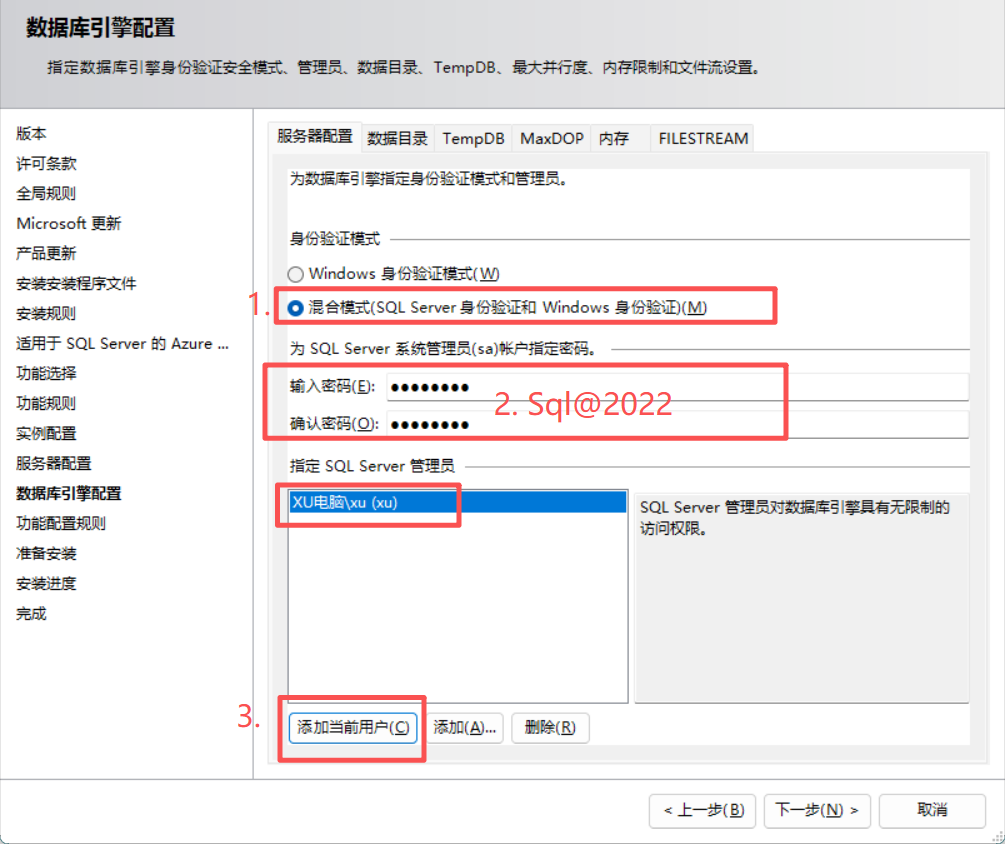Proceed with 下一步(N) button
1005x844 pixels.
click(x=817, y=811)
